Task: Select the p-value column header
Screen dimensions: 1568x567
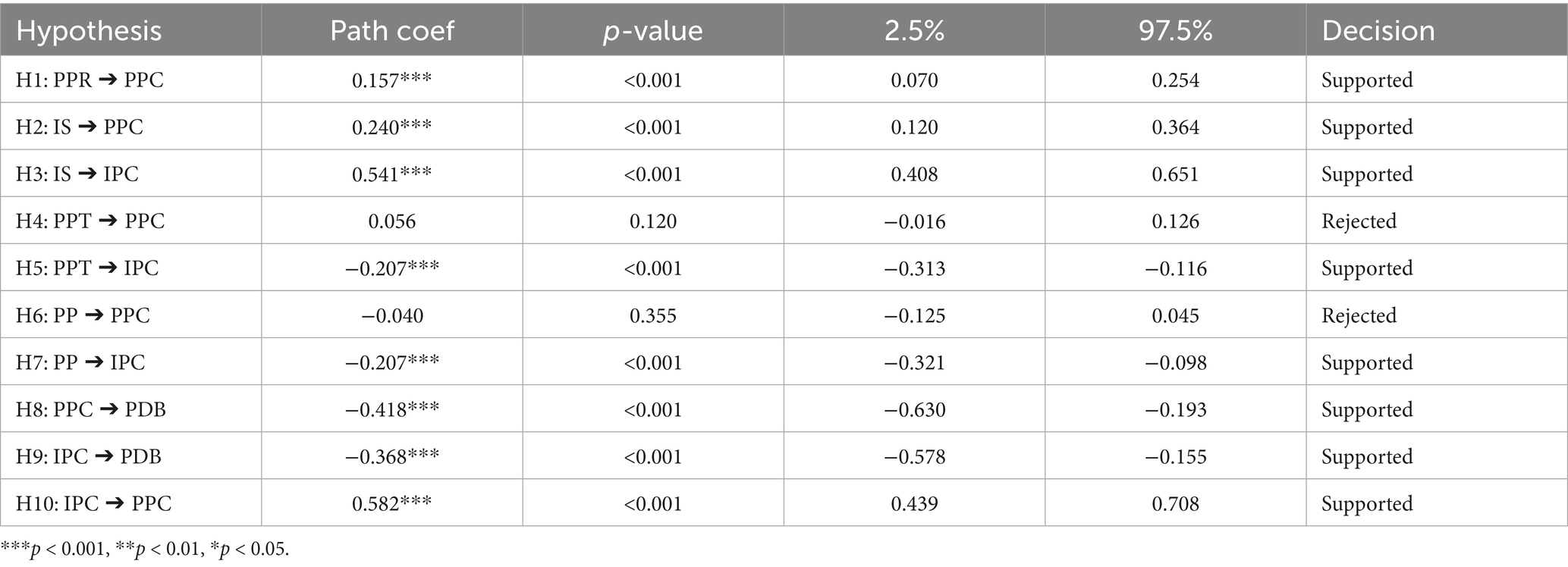Action: pos(652,30)
